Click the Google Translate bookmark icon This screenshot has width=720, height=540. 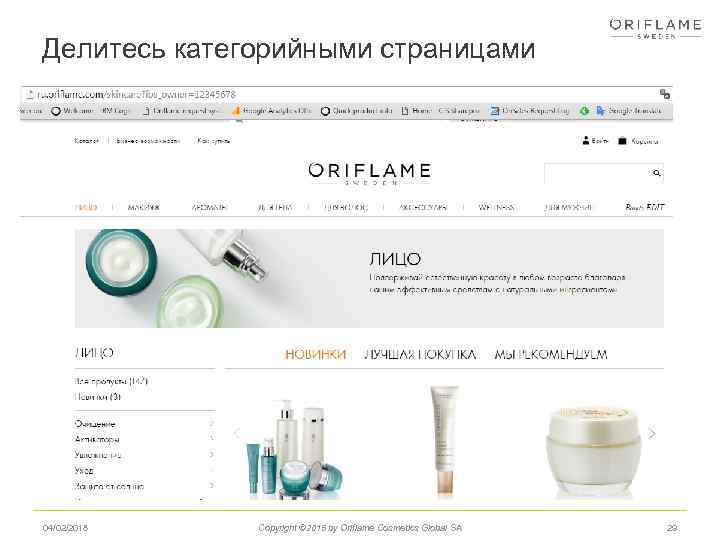pos(600,111)
